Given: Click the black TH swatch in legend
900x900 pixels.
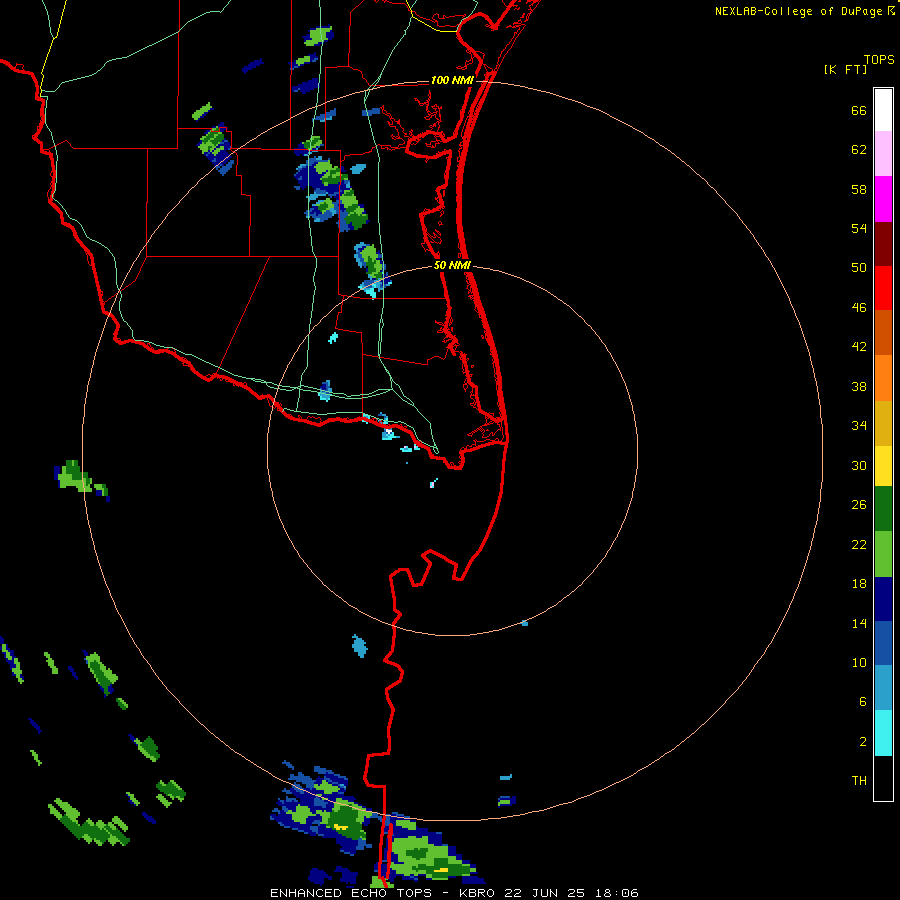Looking at the screenshot, I should (x=883, y=778).
